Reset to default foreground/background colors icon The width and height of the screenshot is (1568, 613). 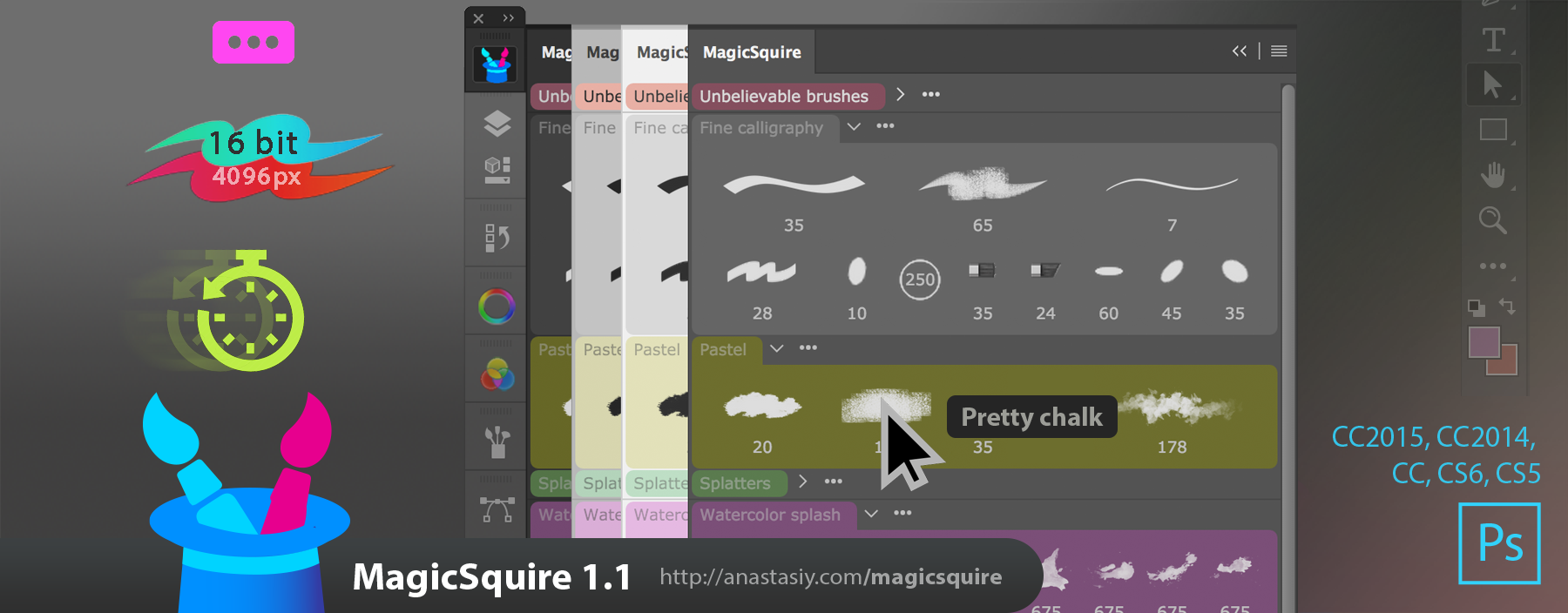[1476, 307]
